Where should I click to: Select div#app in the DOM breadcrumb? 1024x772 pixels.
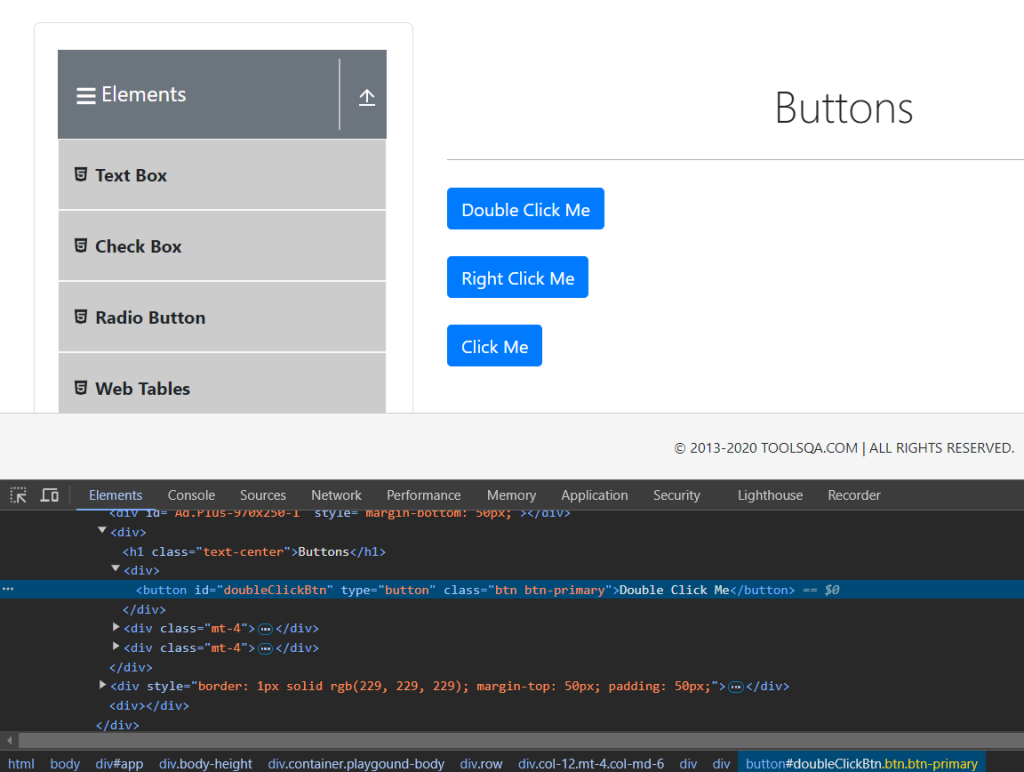point(119,764)
